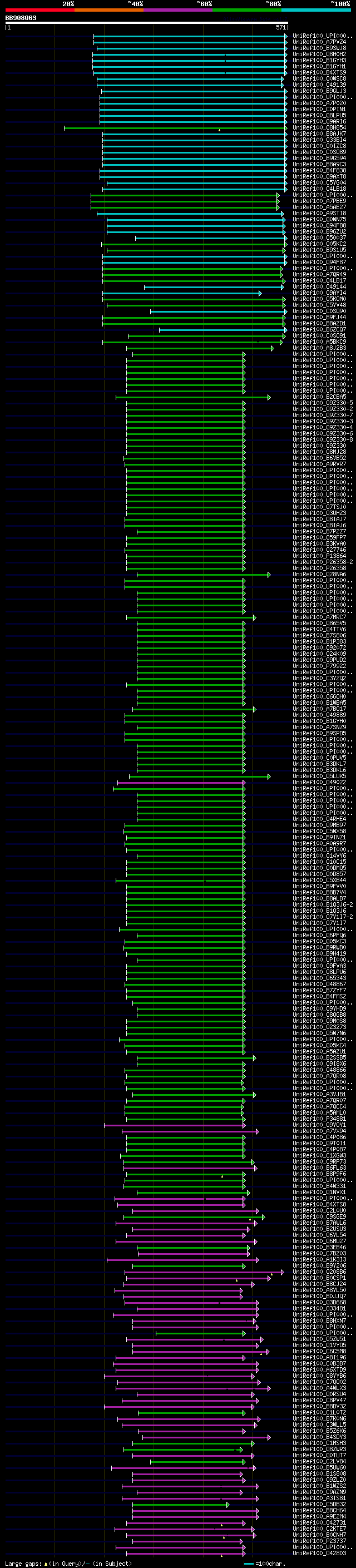Open hit UniRef100_B4XTS9

click(x=319, y=72)
